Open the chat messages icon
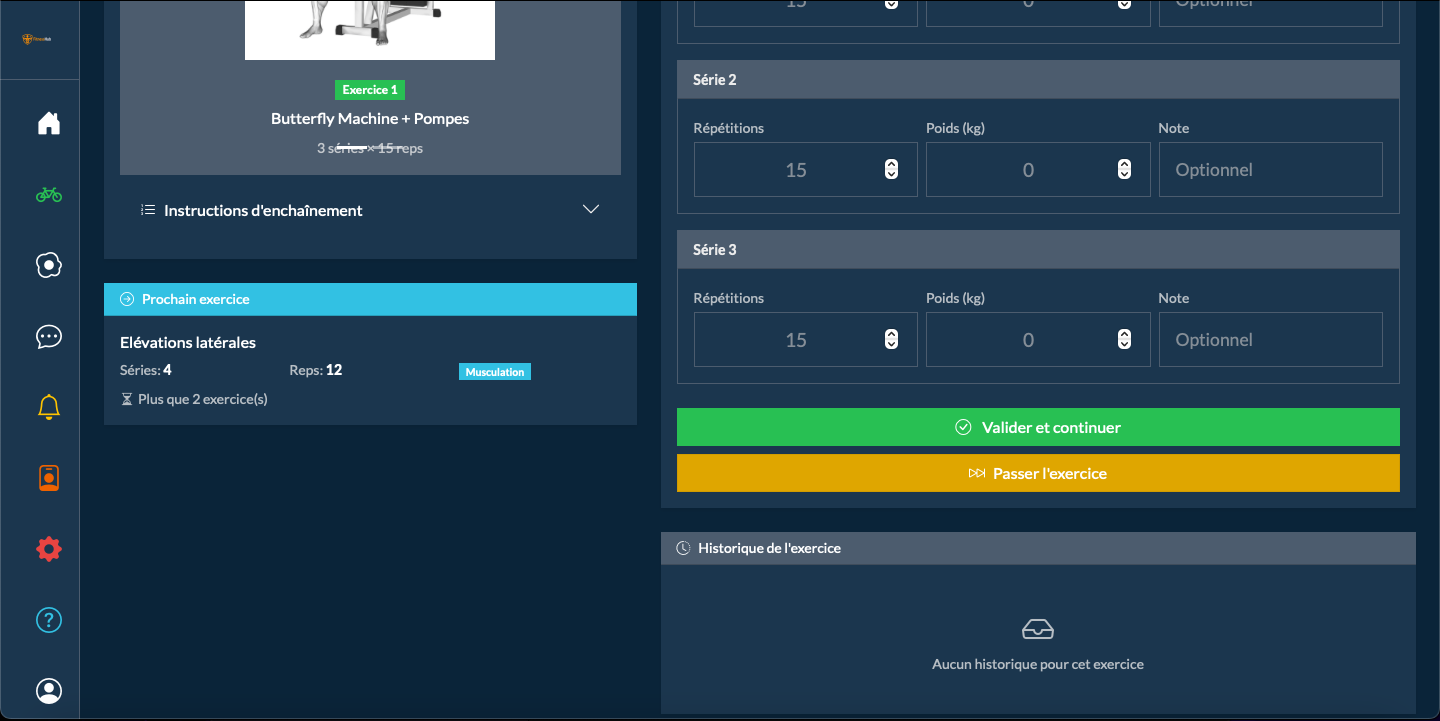 point(48,337)
